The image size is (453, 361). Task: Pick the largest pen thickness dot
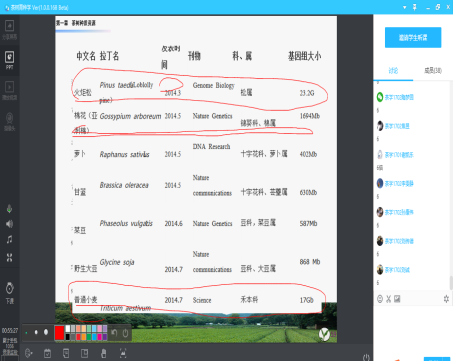click(x=46, y=332)
